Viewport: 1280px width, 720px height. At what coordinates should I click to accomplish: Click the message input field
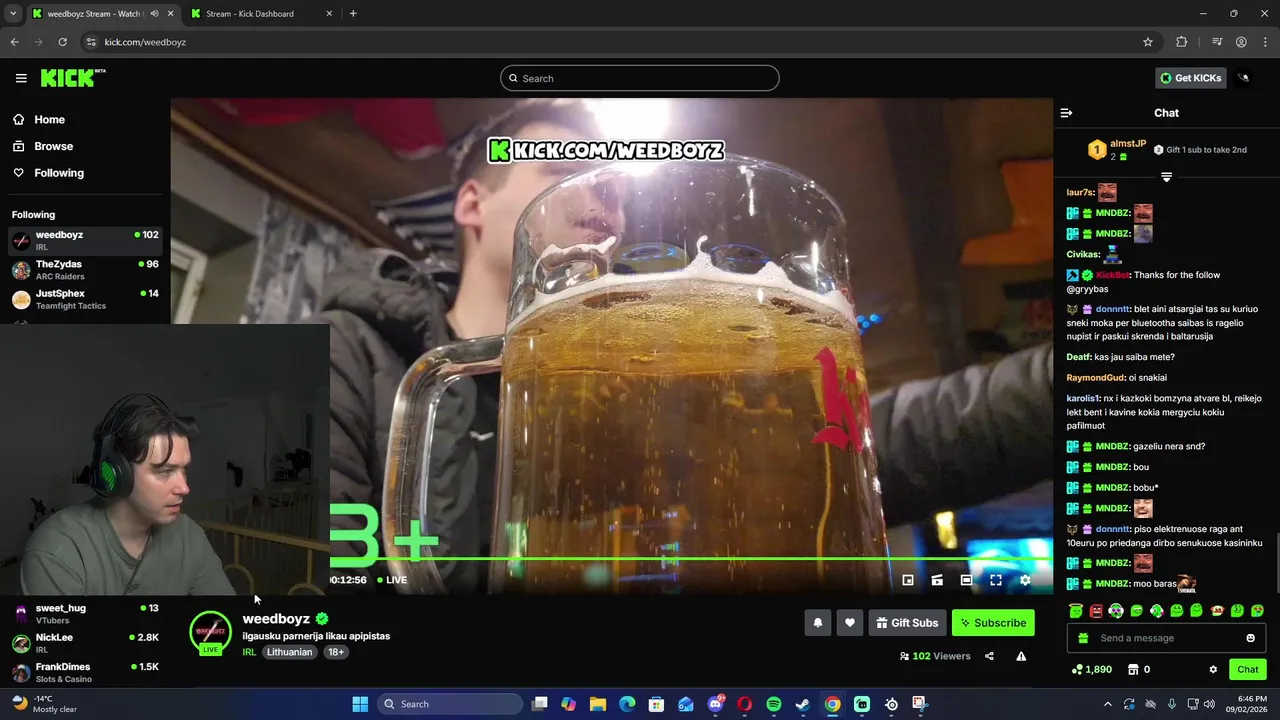click(x=1166, y=638)
